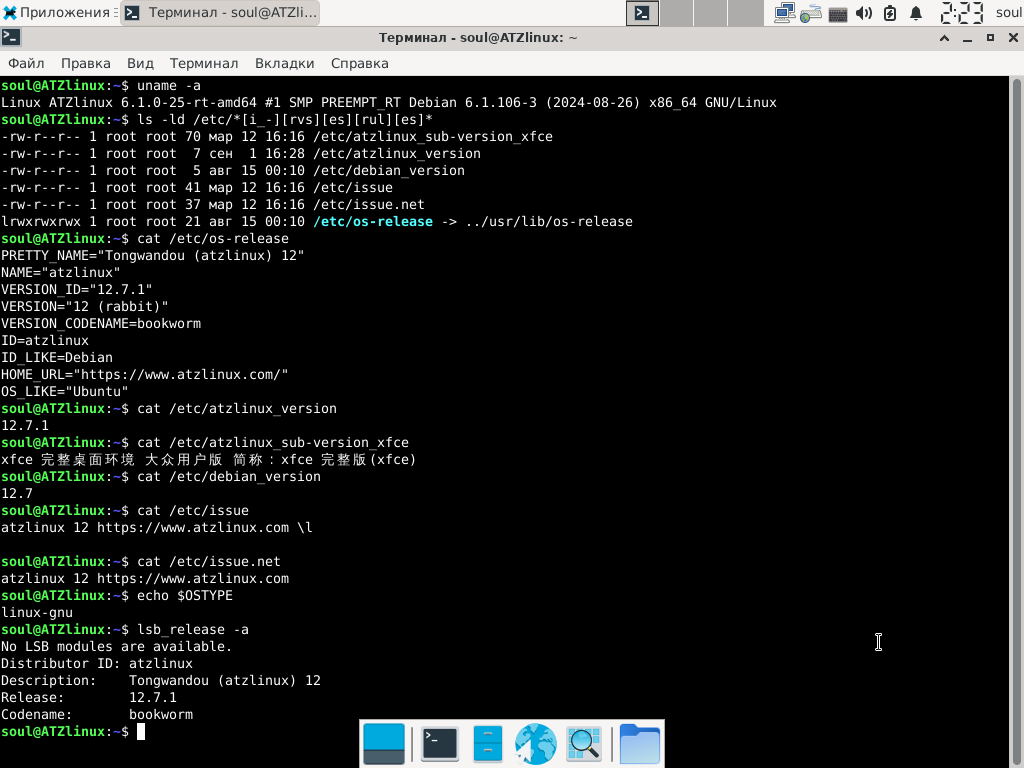Open the Вид menu

[x=140, y=63]
